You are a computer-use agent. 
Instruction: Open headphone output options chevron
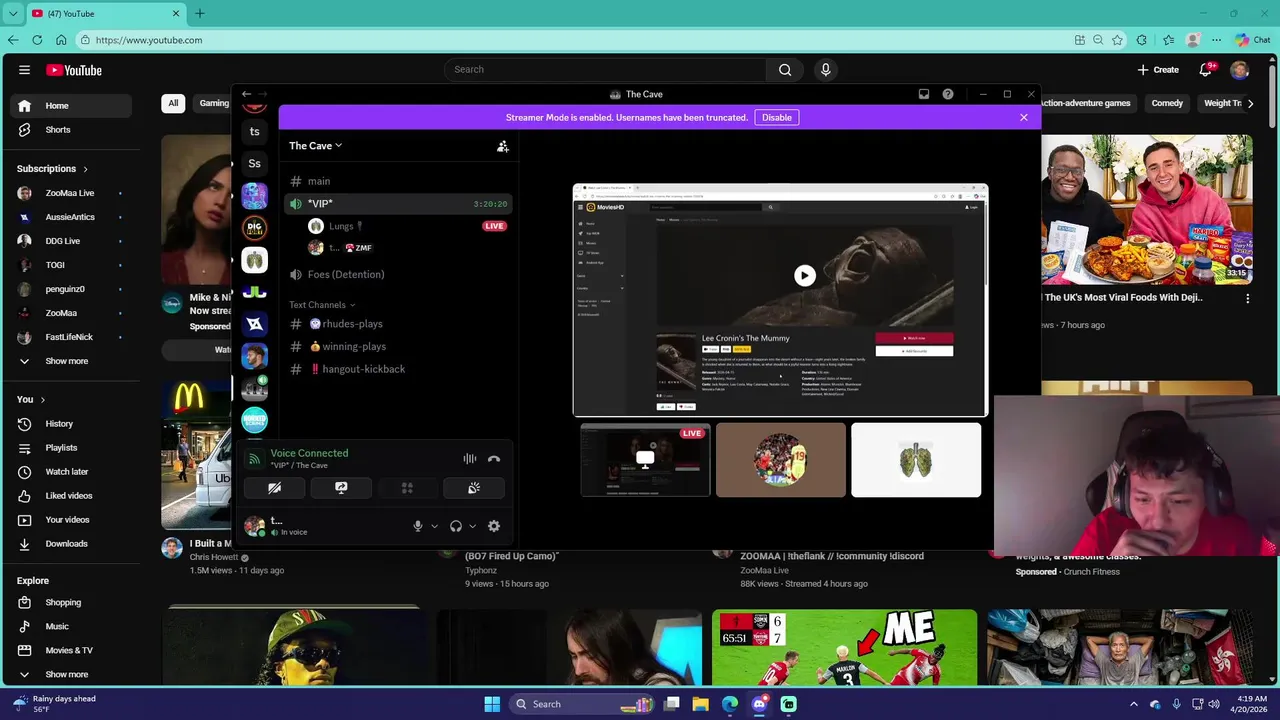[x=472, y=526]
